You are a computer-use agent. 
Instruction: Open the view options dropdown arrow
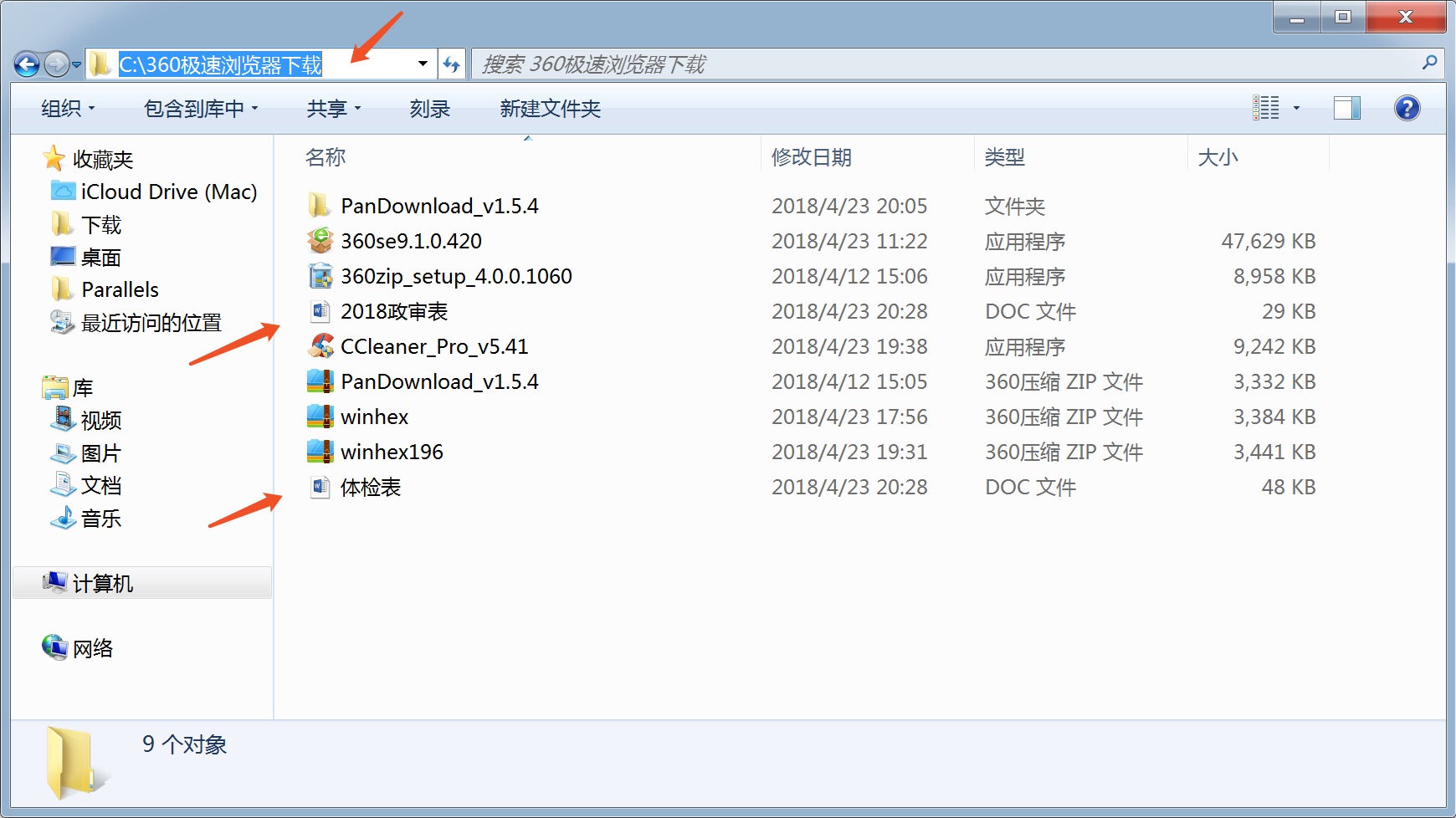click(x=1296, y=108)
